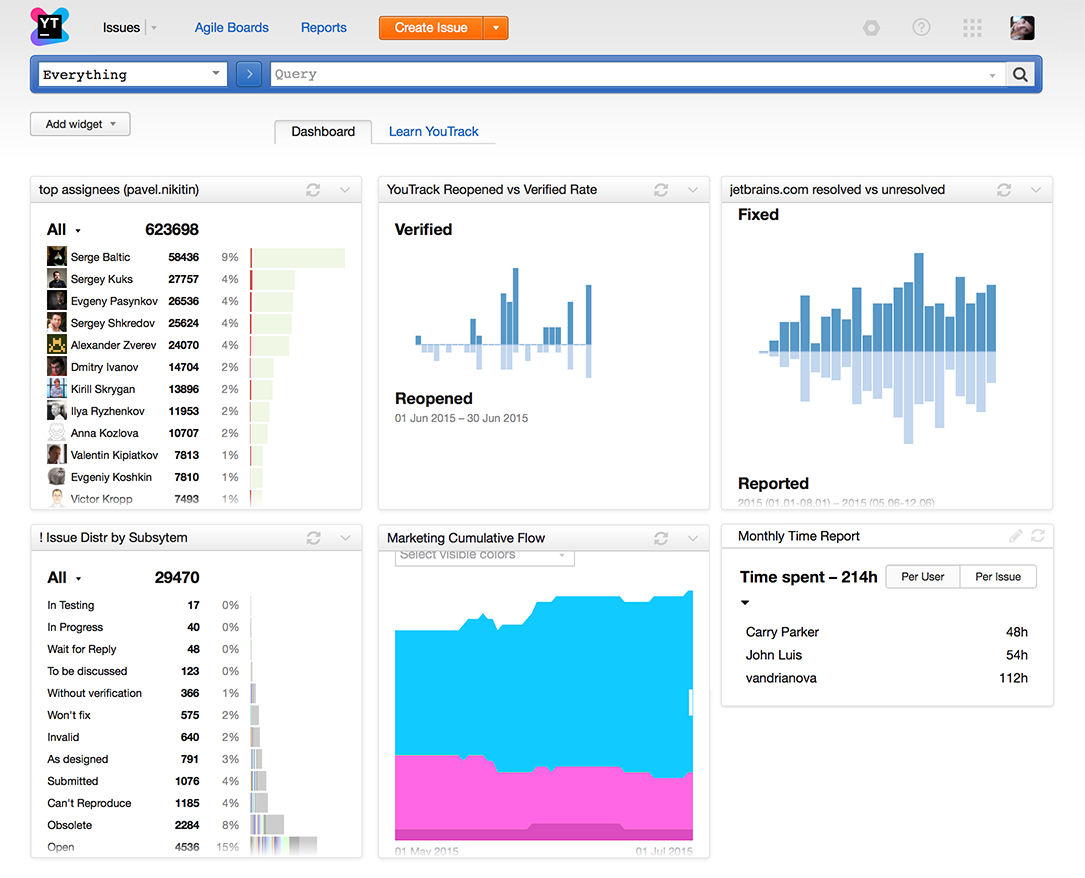
Task: Open the help question mark icon
Action: 921,28
